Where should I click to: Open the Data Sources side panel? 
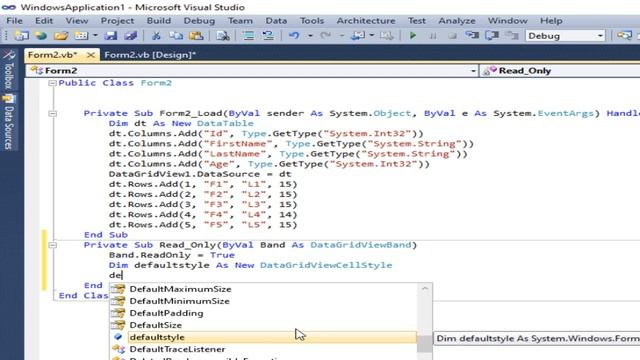(9, 122)
